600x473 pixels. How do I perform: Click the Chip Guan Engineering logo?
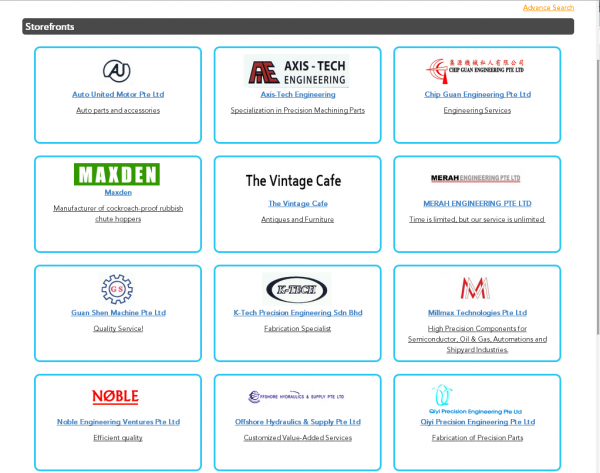pyautogui.click(x=477, y=69)
